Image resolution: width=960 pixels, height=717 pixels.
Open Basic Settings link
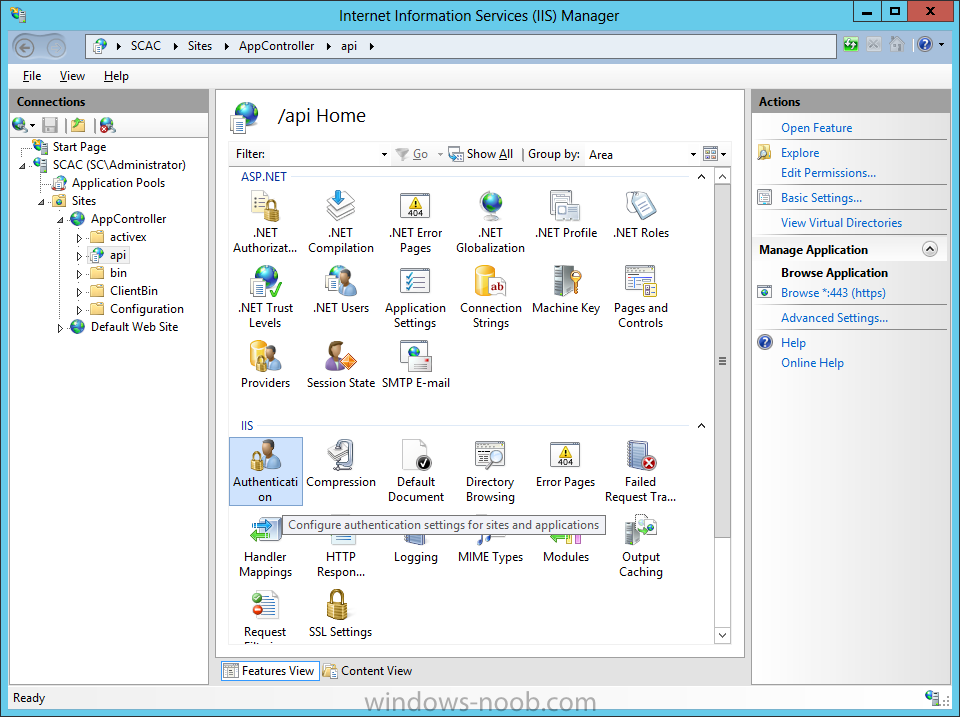pos(821,198)
